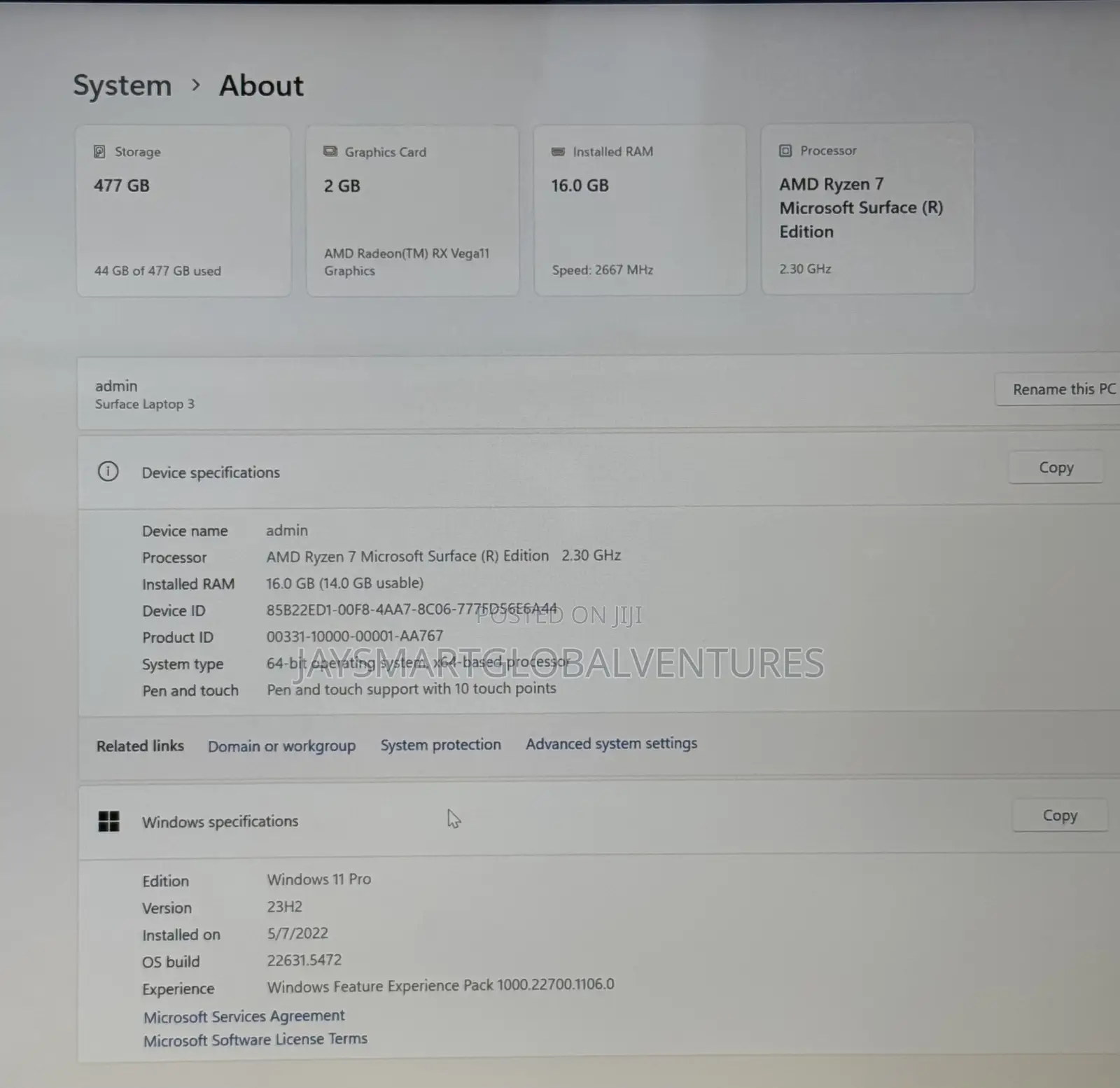Click the Device specifications info icon

tap(108, 471)
